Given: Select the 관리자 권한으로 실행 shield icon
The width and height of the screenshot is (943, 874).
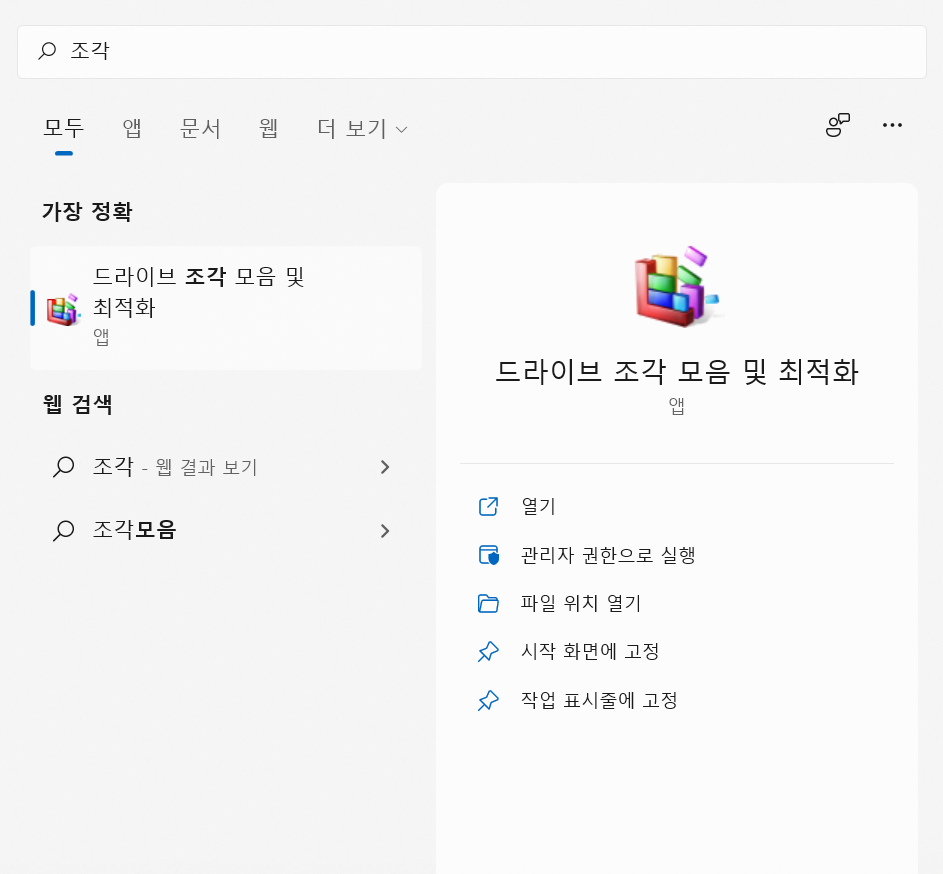Looking at the screenshot, I should click(488, 555).
